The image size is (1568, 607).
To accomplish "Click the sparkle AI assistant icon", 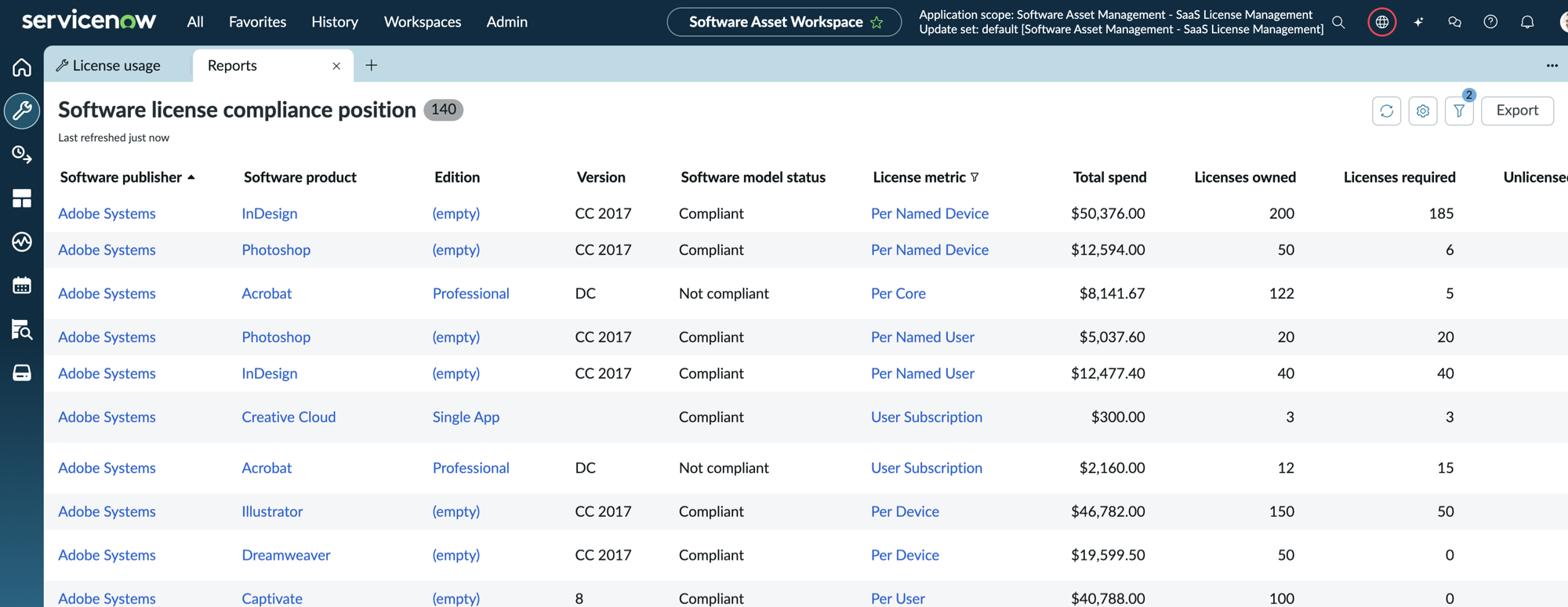I will [1418, 22].
